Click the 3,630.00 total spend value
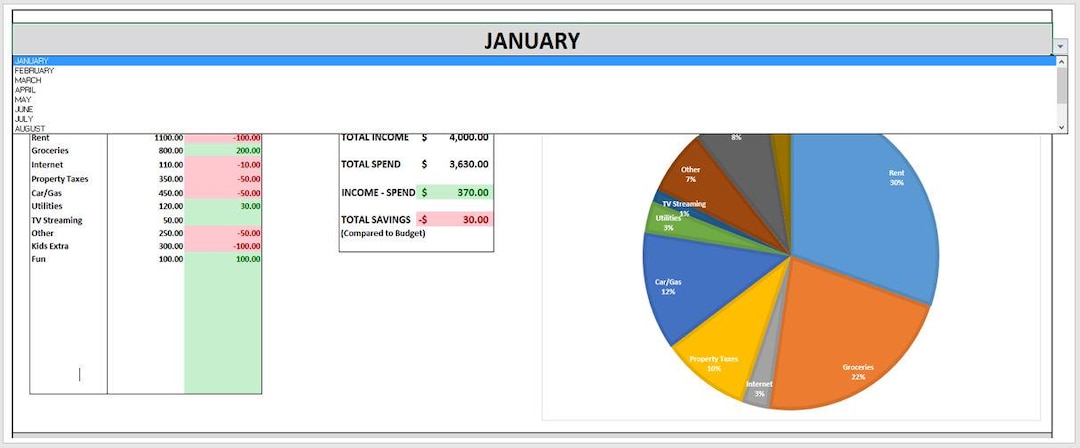The image size is (1080, 448). [468, 164]
